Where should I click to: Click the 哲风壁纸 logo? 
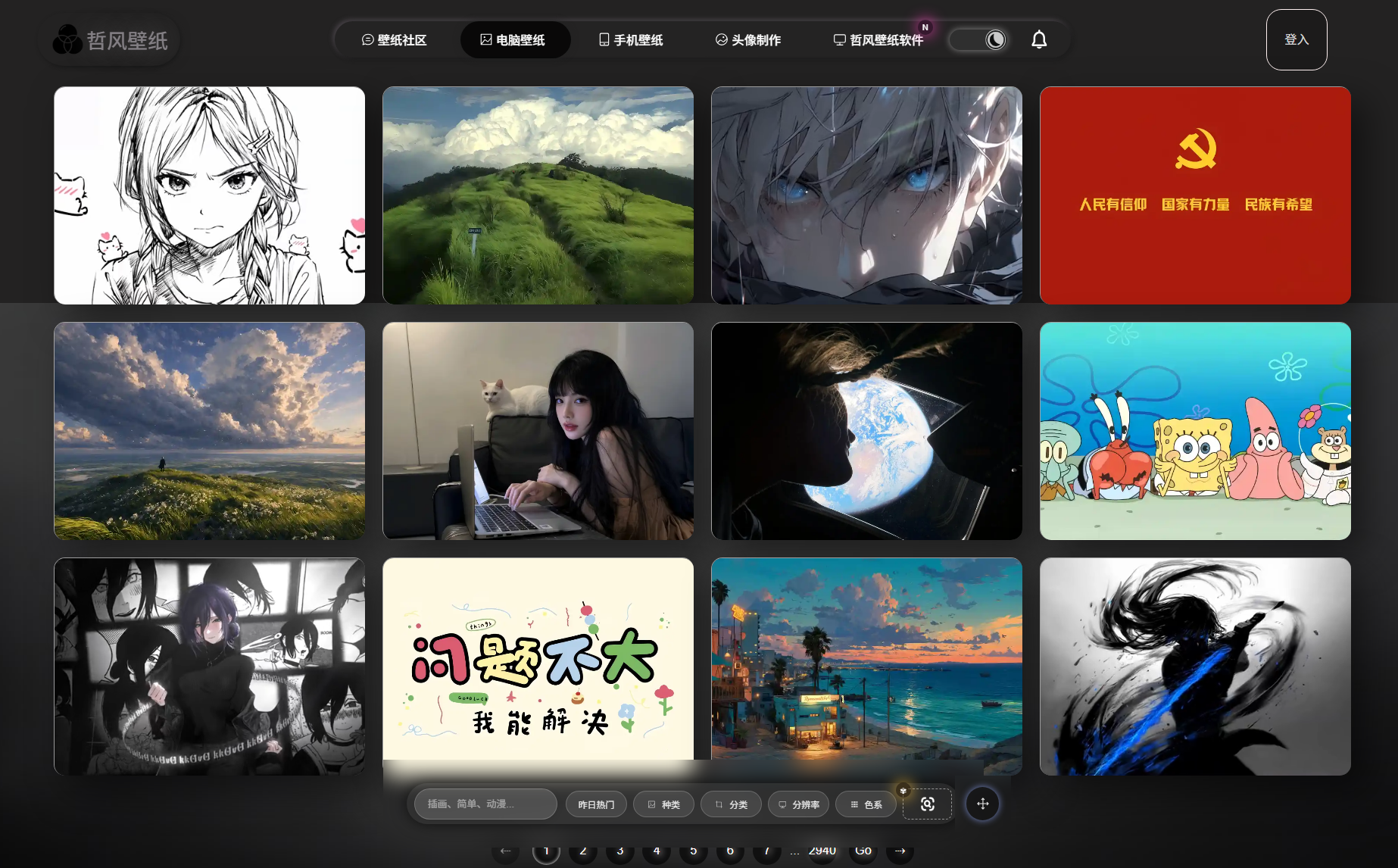[x=111, y=40]
